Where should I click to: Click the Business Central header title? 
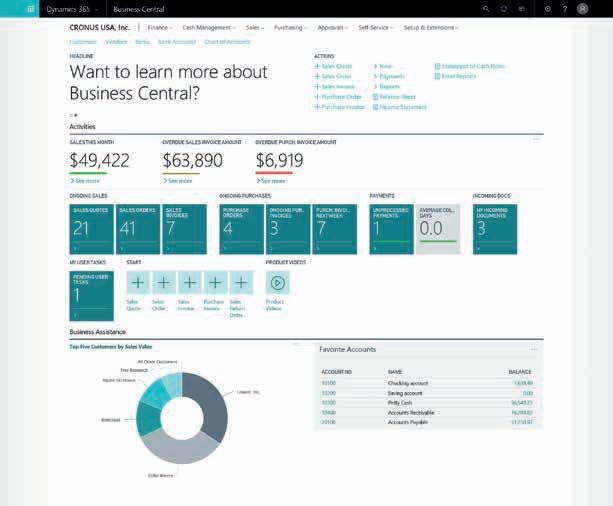[x=139, y=9]
